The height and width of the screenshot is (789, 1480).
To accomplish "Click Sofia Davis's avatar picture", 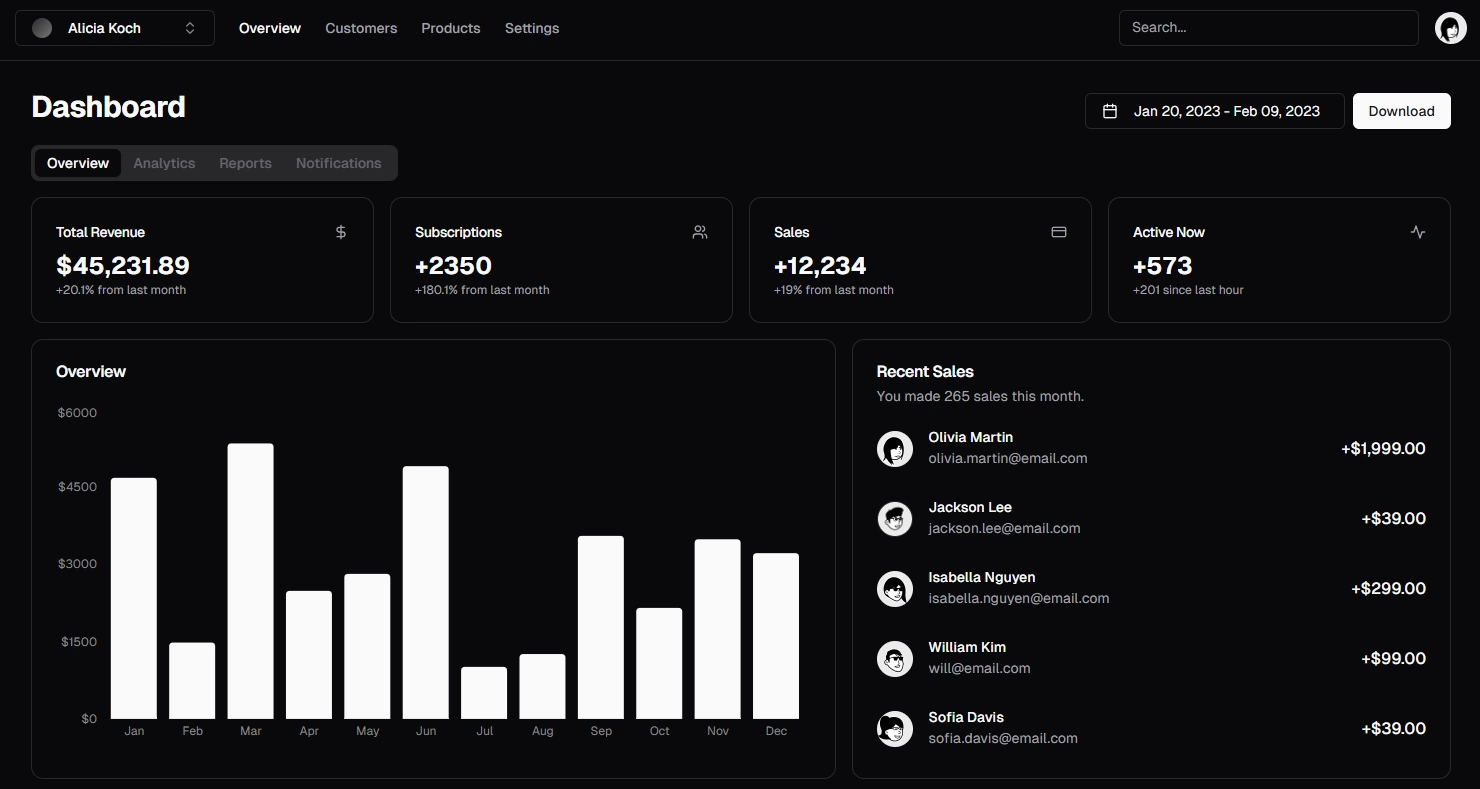I will (x=895, y=729).
